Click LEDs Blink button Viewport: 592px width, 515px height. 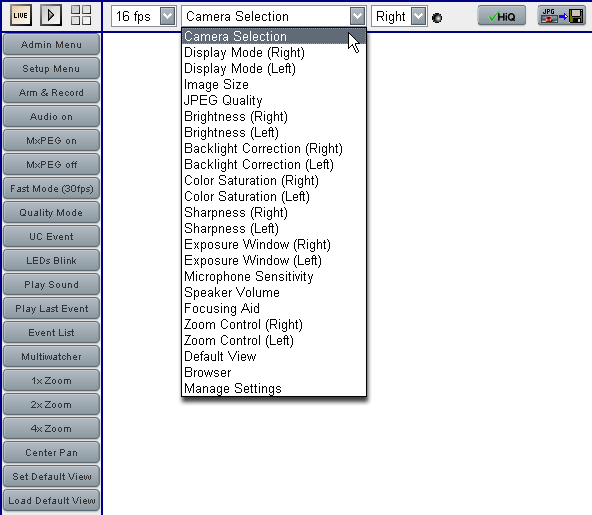[x=51, y=261]
